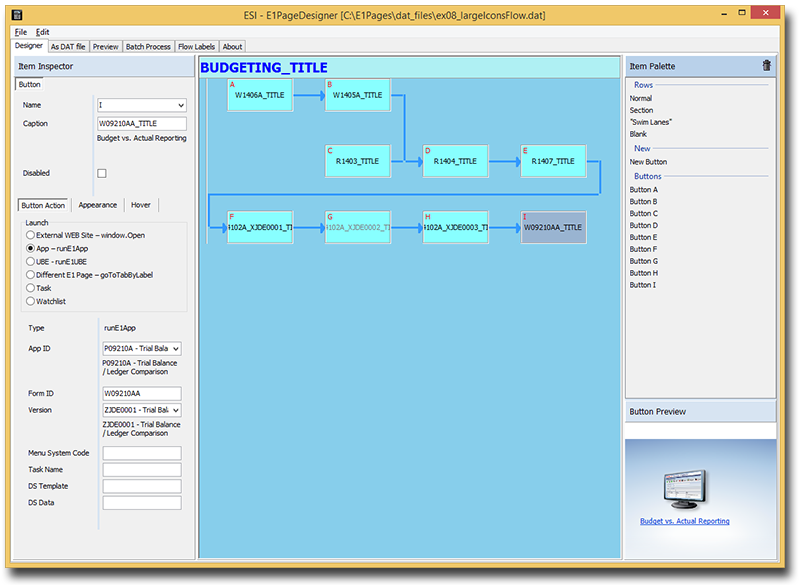The height and width of the screenshot is (585, 800).
Task: Select UBE - runE1UBE radio button
Action: [x=57, y=262]
